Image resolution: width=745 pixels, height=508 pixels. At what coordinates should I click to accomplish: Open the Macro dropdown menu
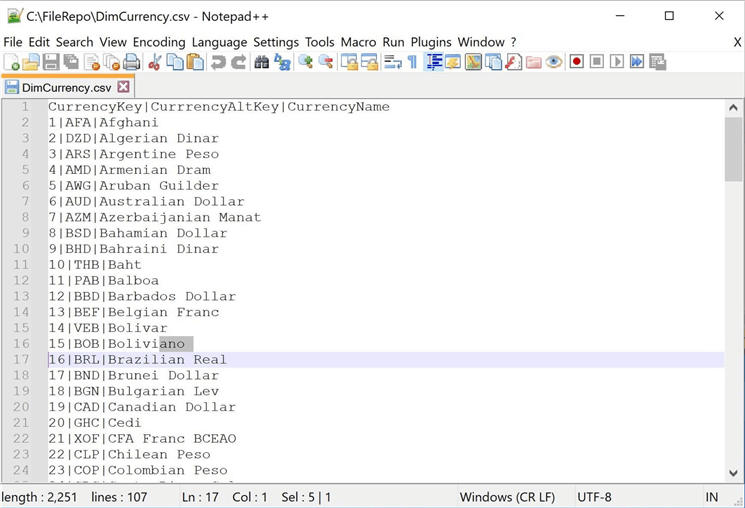pyautogui.click(x=358, y=42)
